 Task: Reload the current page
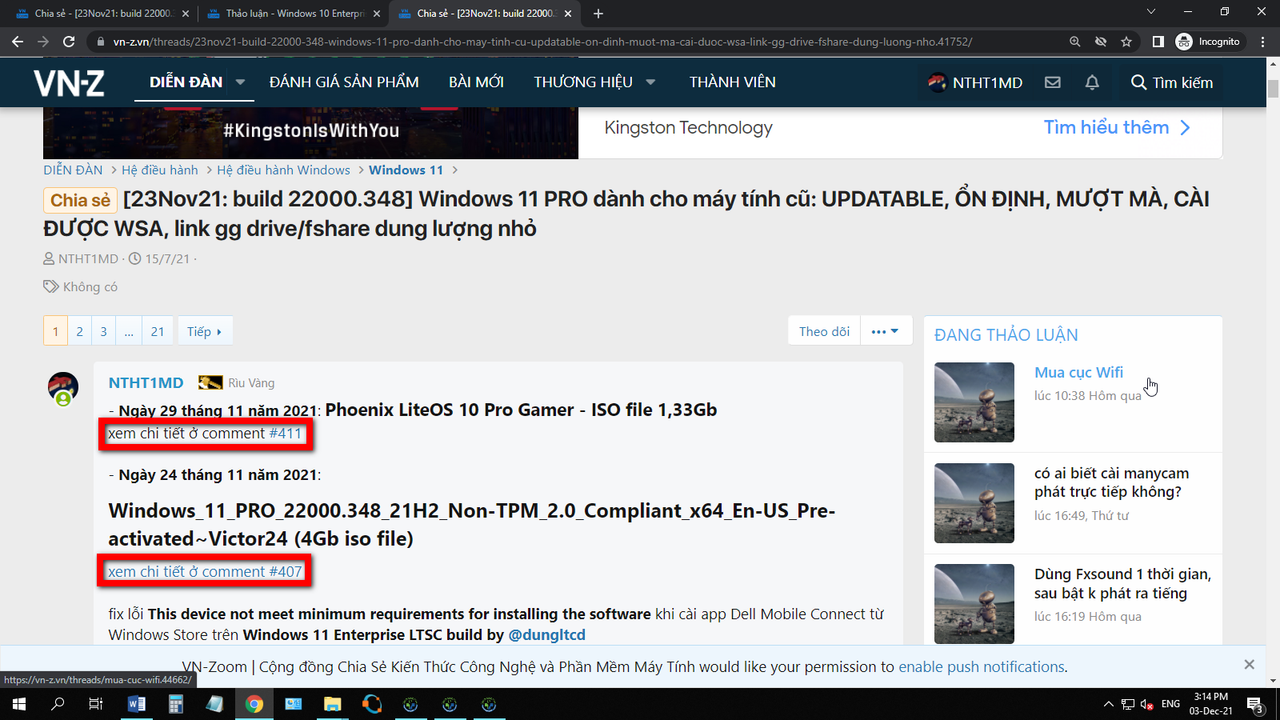[69, 42]
